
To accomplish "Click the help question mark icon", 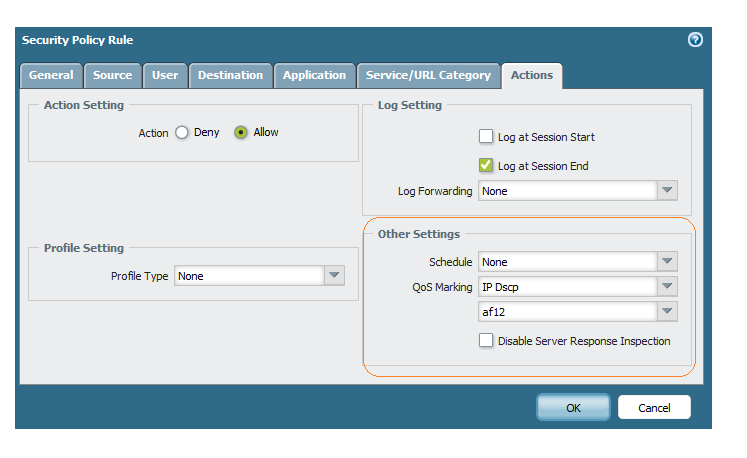I will 696,40.
